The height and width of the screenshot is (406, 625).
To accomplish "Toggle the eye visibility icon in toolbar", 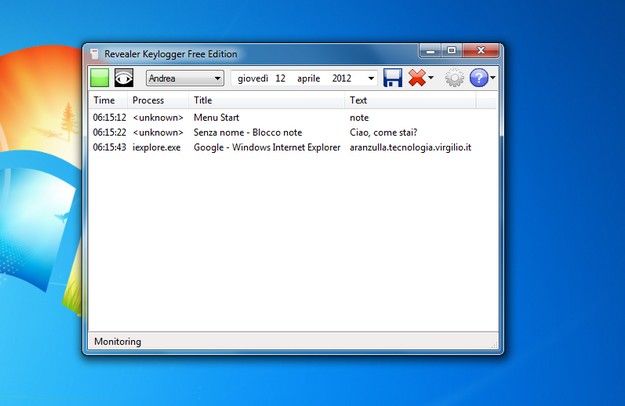I will coord(124,78).
